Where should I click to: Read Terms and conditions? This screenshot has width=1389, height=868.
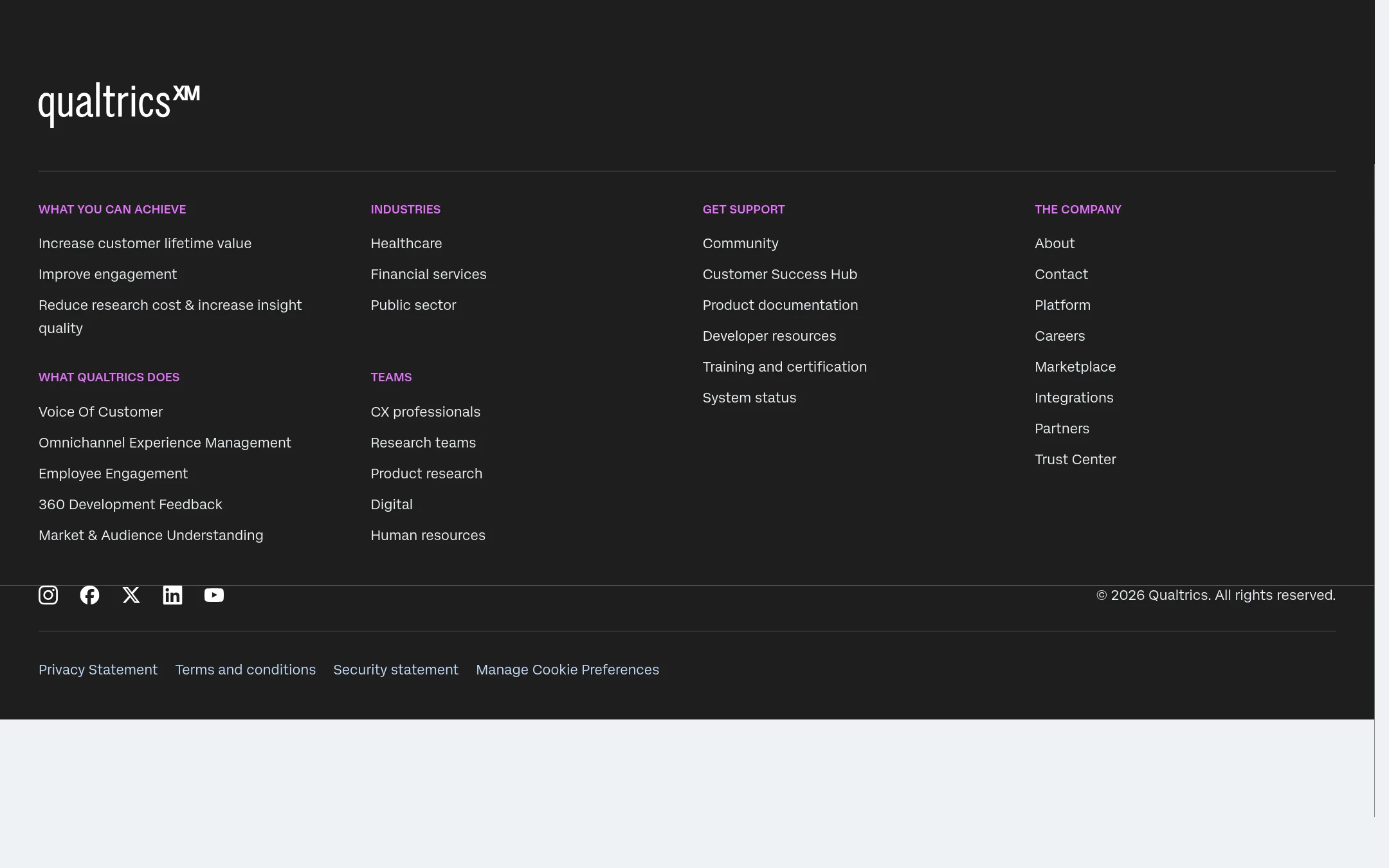coord(245,670)
